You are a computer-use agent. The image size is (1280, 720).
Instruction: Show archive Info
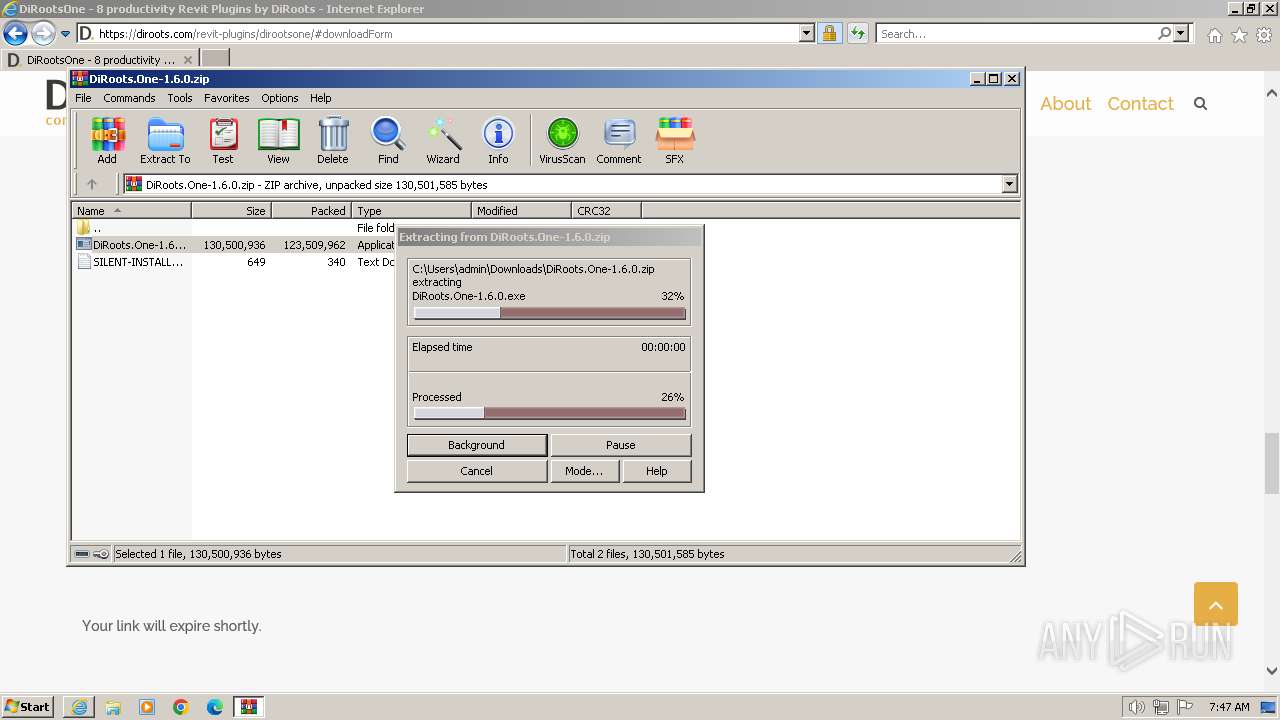[x=498, y=140]
